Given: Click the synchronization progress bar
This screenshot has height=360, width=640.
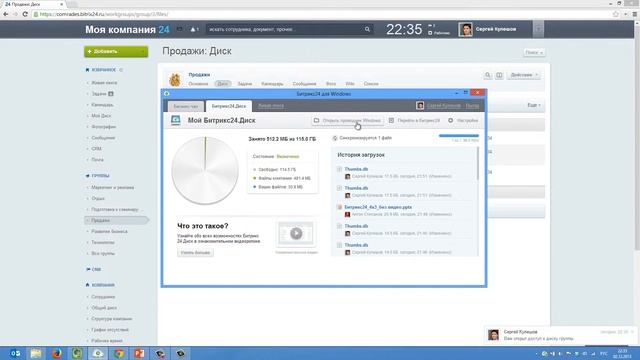Looking at the screenshot, I should click(459, 136).
